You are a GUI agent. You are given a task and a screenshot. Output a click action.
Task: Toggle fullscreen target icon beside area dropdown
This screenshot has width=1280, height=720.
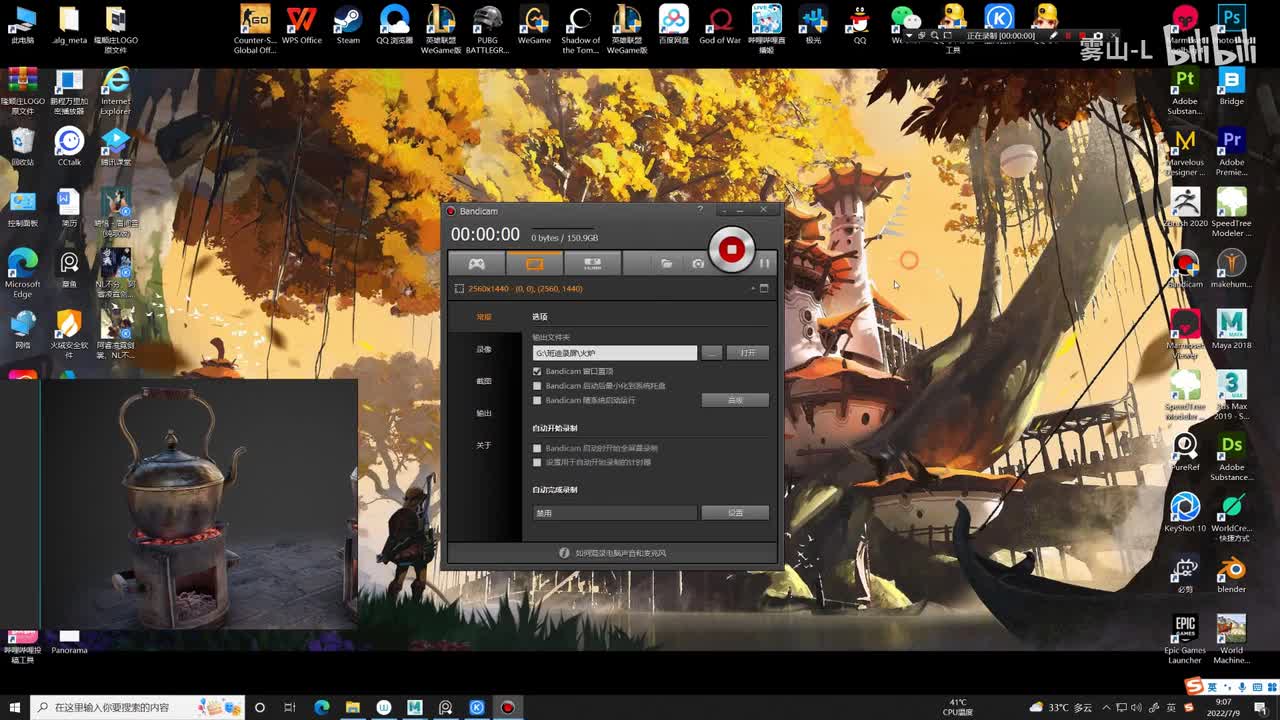click(x=764, y=289)
